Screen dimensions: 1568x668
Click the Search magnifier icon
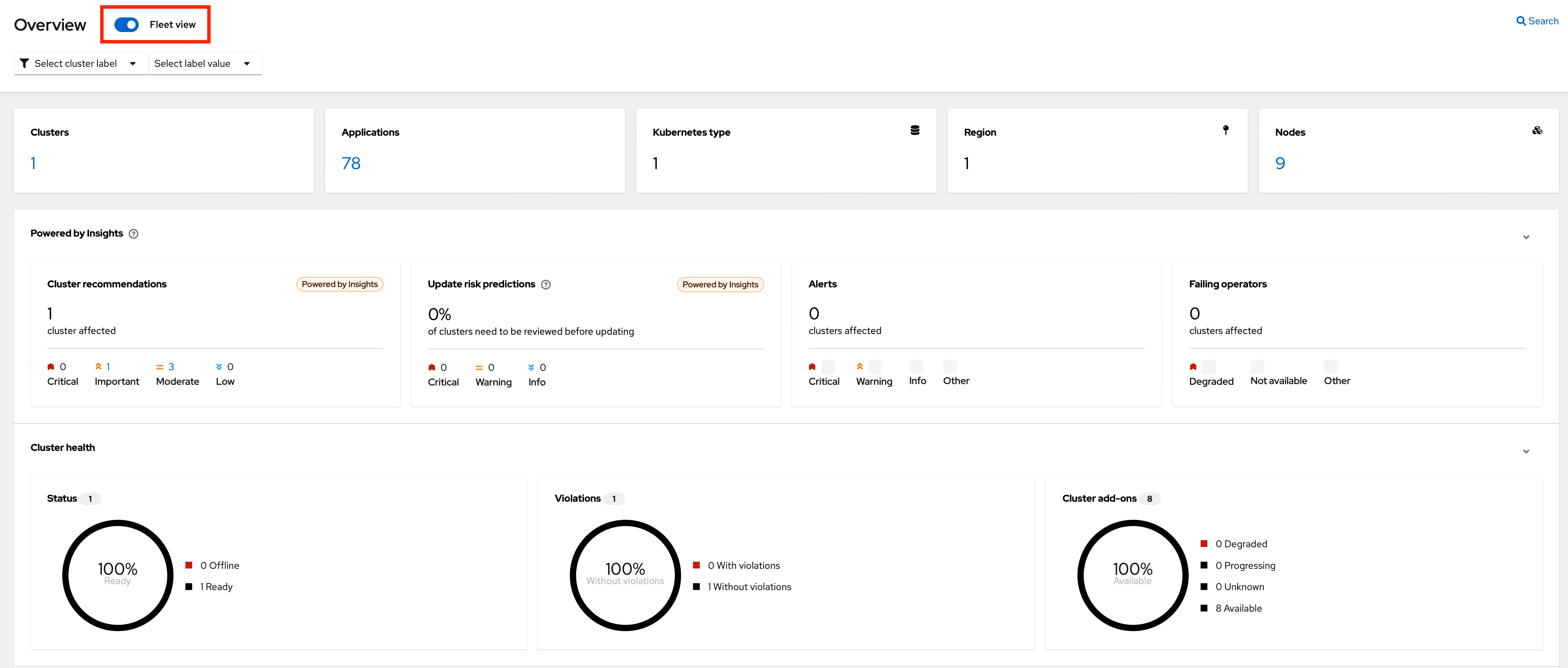(1520, 21)
